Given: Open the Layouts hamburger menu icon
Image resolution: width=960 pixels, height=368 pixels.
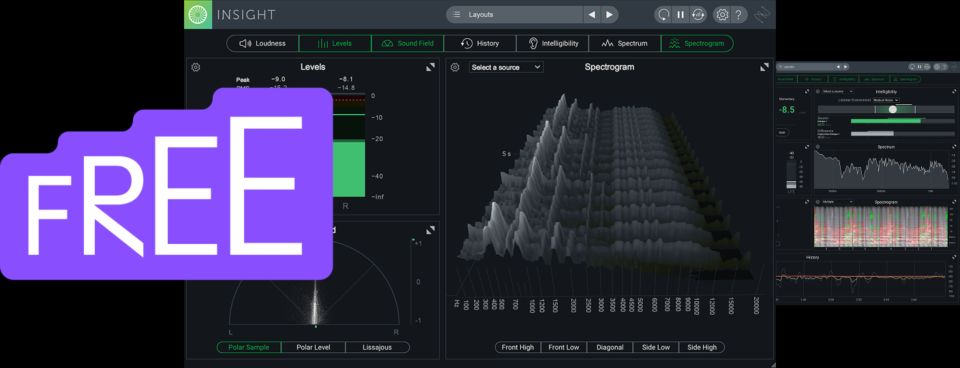Looking at the screenshot, I should click(x=457, y=15).
